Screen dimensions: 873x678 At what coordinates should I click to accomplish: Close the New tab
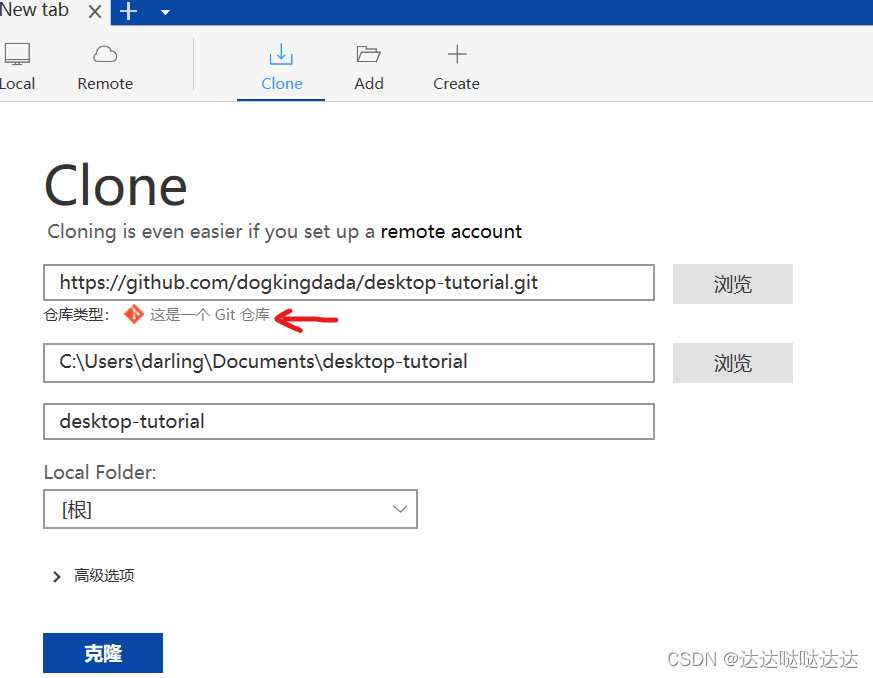[x=95, y=12]
